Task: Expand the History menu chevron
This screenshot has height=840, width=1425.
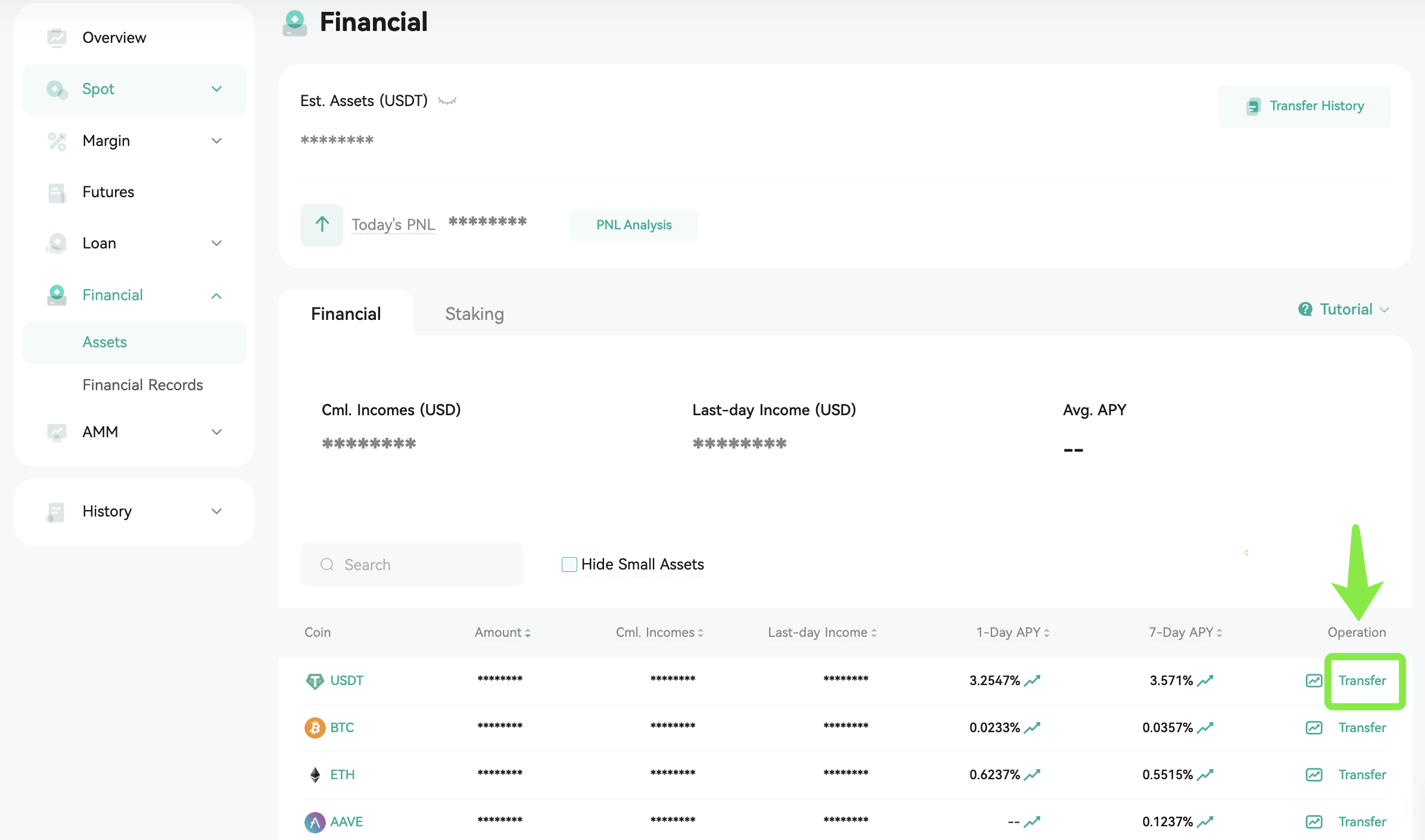Action: [x=217, y=512]
